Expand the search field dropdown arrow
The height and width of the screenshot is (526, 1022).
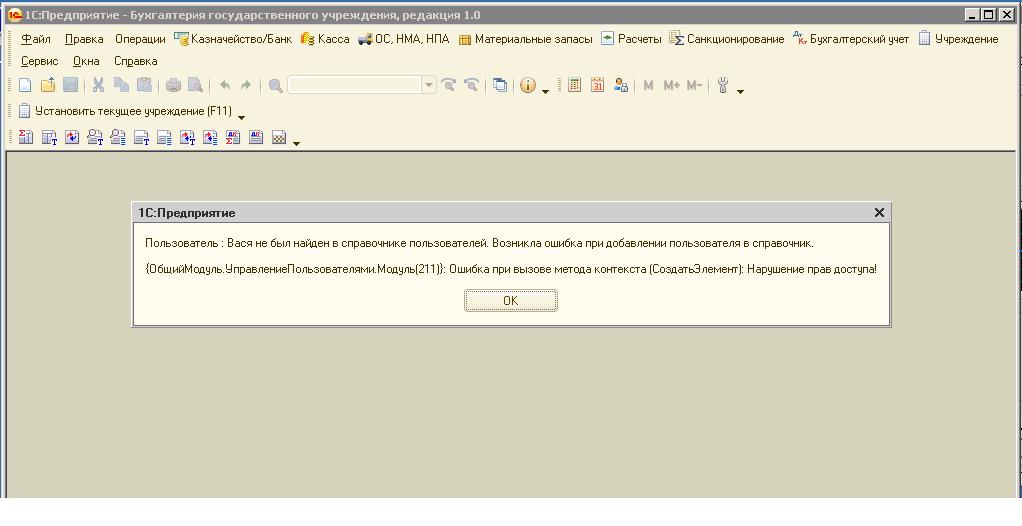[429, 85]
